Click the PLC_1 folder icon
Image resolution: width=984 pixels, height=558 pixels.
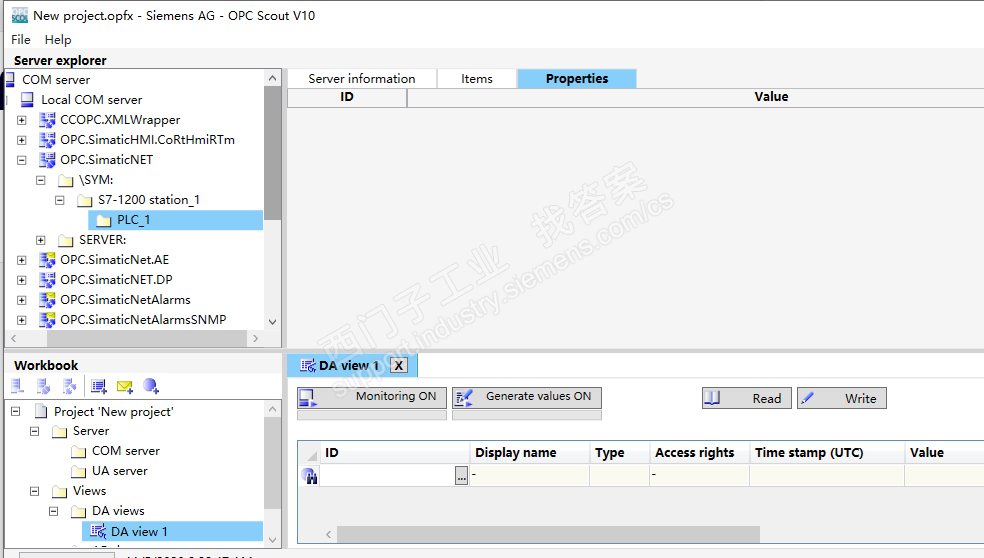point(104,220)
